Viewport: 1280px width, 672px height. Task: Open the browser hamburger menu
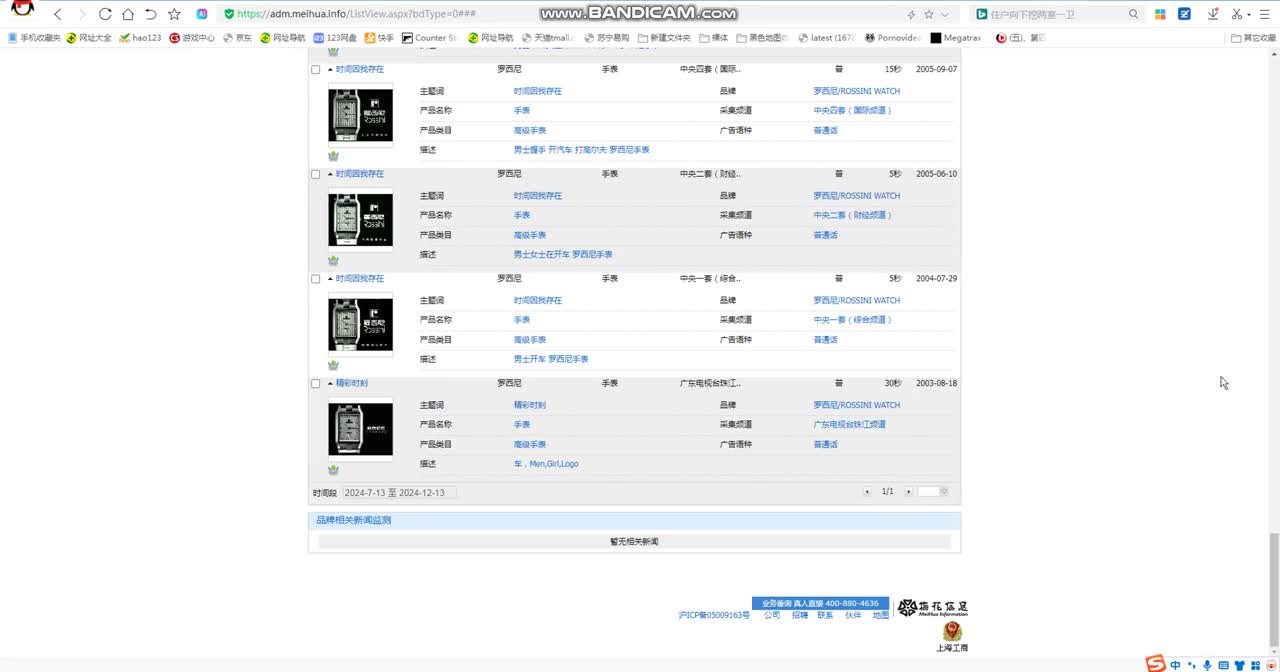coord(1265,14)
